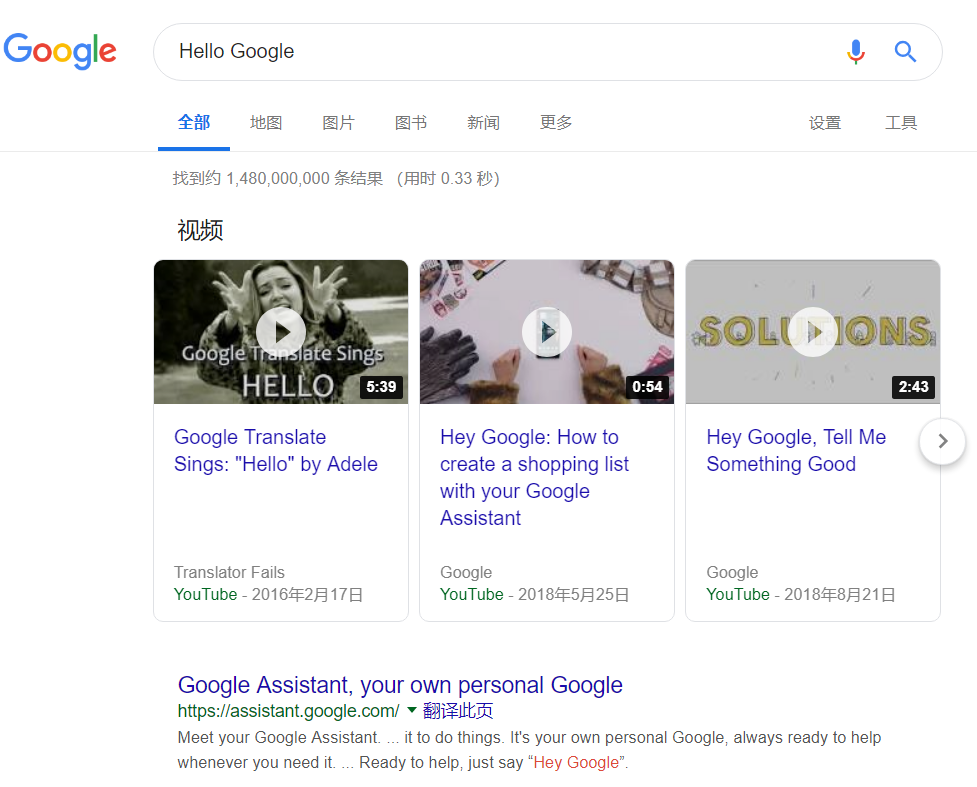977x787 pixels.
Task: Click the 2:43 duration badge
Action: tap(913, 387)
